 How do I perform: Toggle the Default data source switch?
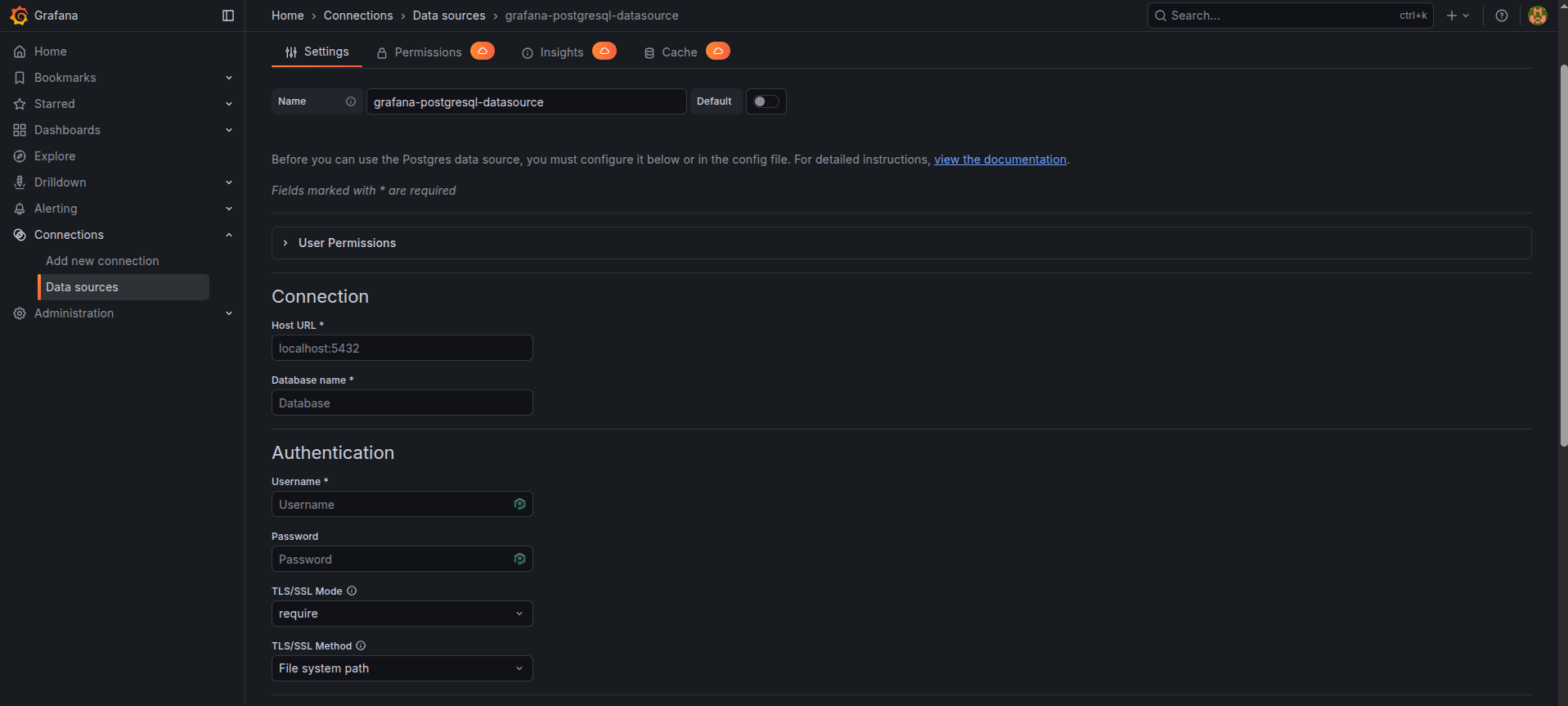pyautogui.click(x=766, y=101)
